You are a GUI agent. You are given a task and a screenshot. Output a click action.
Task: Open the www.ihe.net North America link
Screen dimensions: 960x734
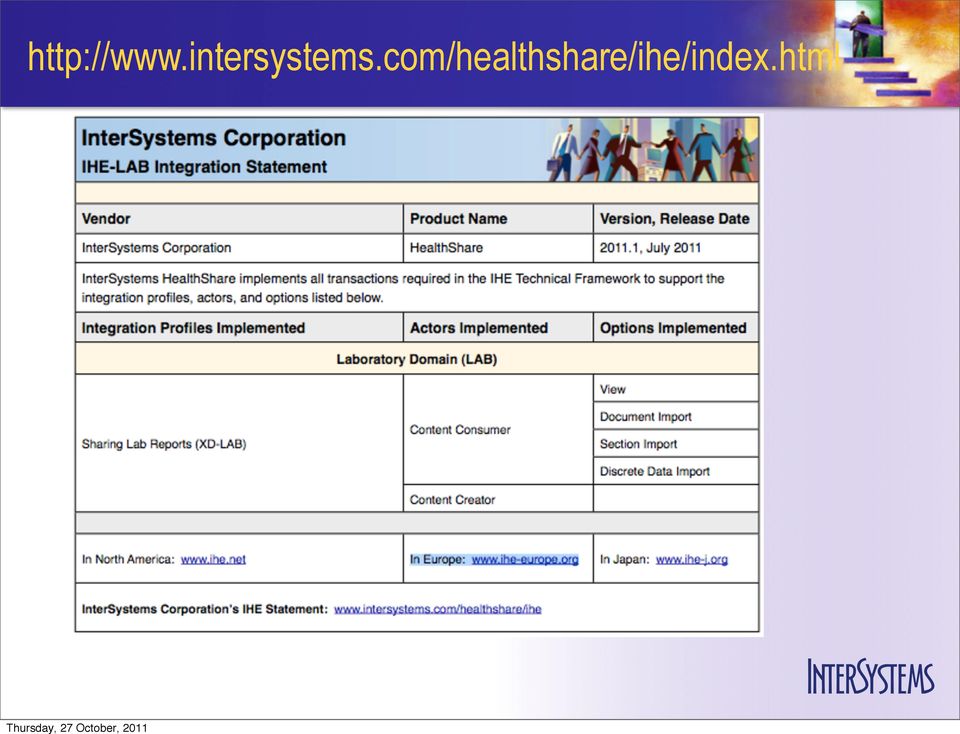click(213, 560)
